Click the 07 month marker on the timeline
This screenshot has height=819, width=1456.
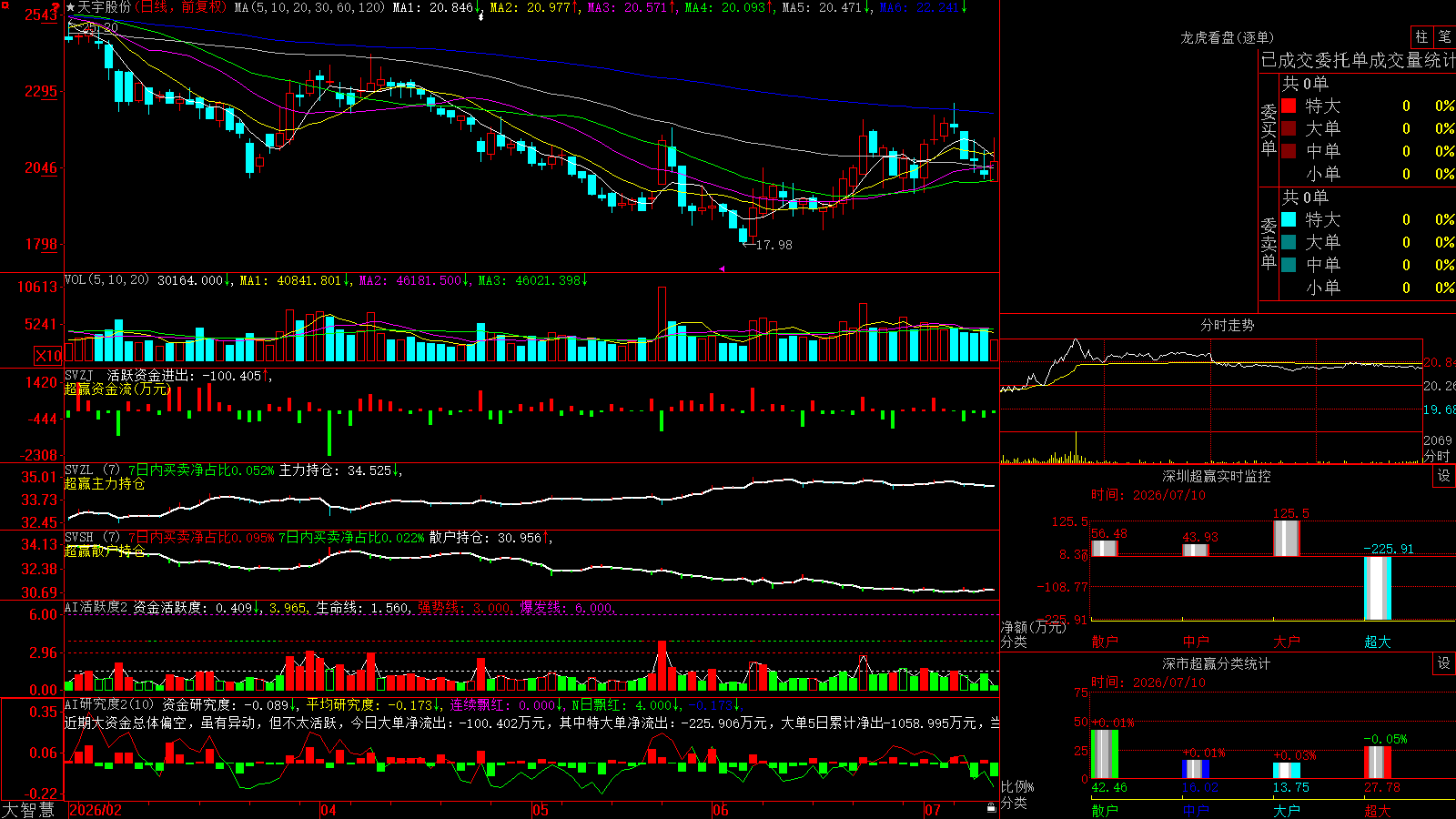click(x=933, y=810)
